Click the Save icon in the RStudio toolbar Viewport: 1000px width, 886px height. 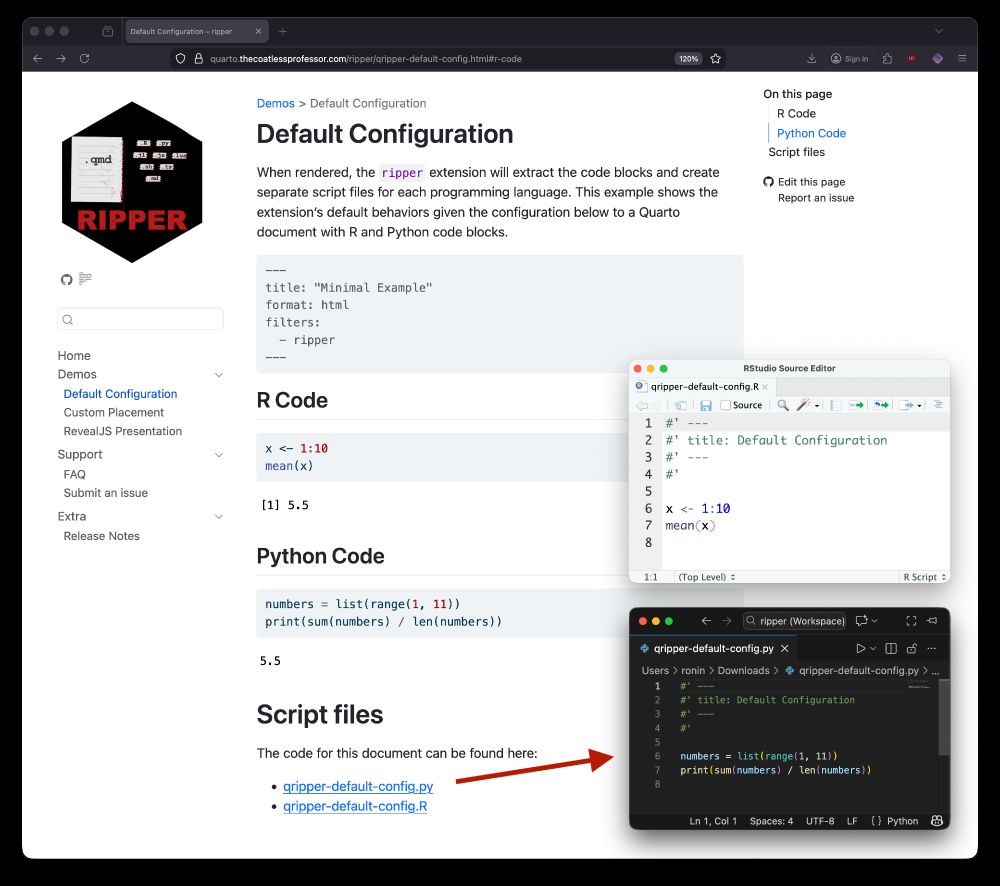706,405
